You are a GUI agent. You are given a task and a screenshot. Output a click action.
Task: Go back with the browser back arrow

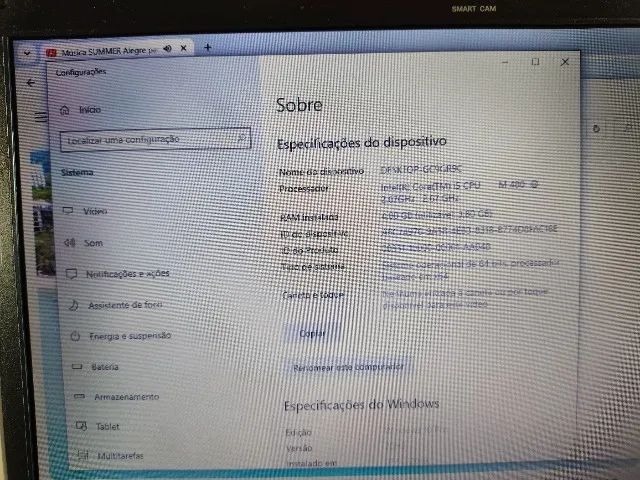point(31,83)
